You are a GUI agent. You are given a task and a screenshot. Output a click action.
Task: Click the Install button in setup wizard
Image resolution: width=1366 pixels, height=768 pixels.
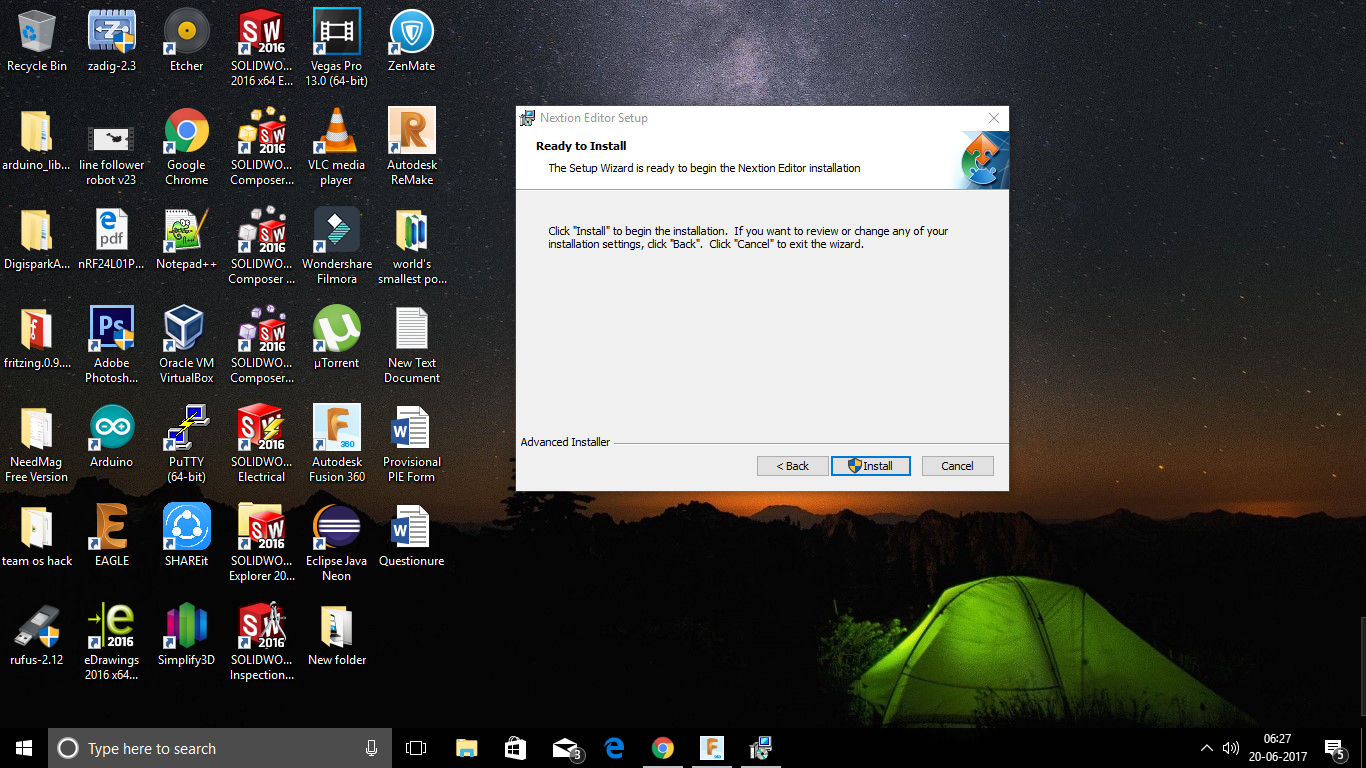(x=870, y=466)
